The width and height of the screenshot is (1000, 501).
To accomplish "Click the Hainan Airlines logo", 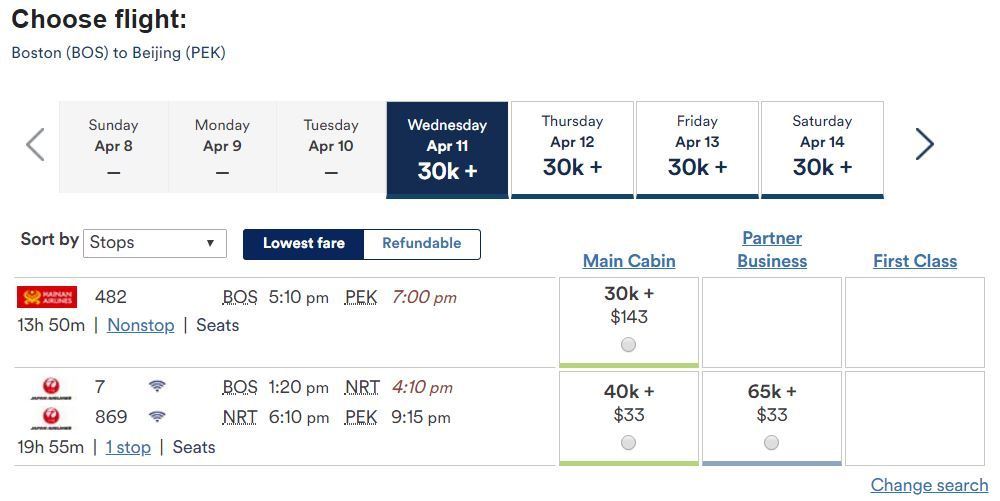I will 47,297.
